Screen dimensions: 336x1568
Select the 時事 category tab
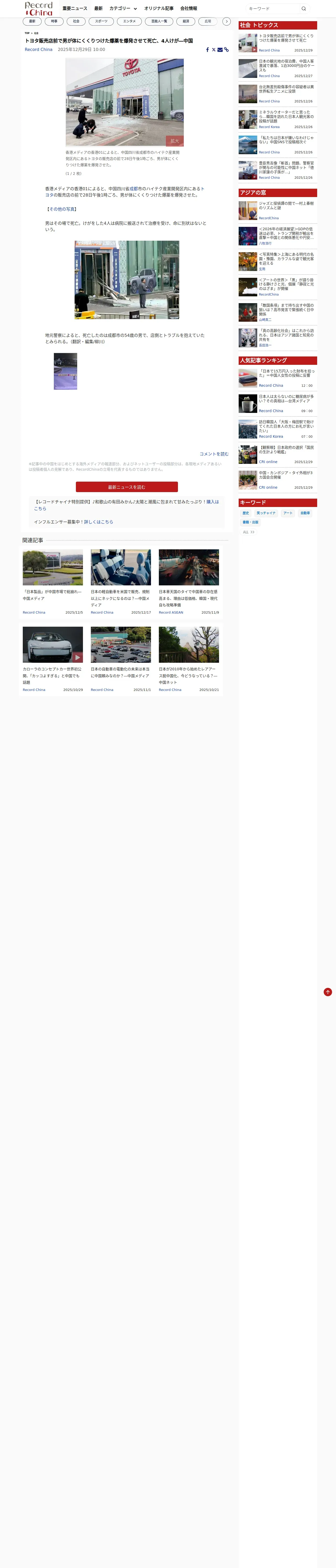pos(54,21)
